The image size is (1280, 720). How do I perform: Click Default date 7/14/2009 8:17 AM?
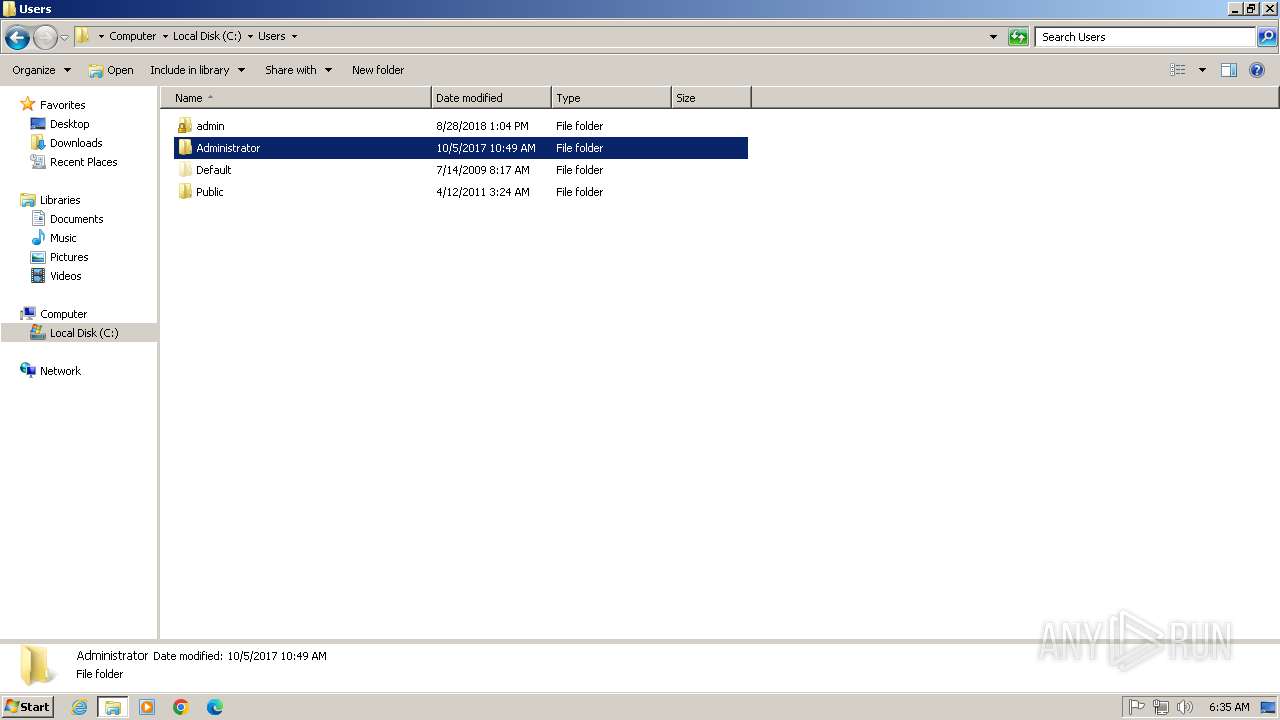(483, 170)
